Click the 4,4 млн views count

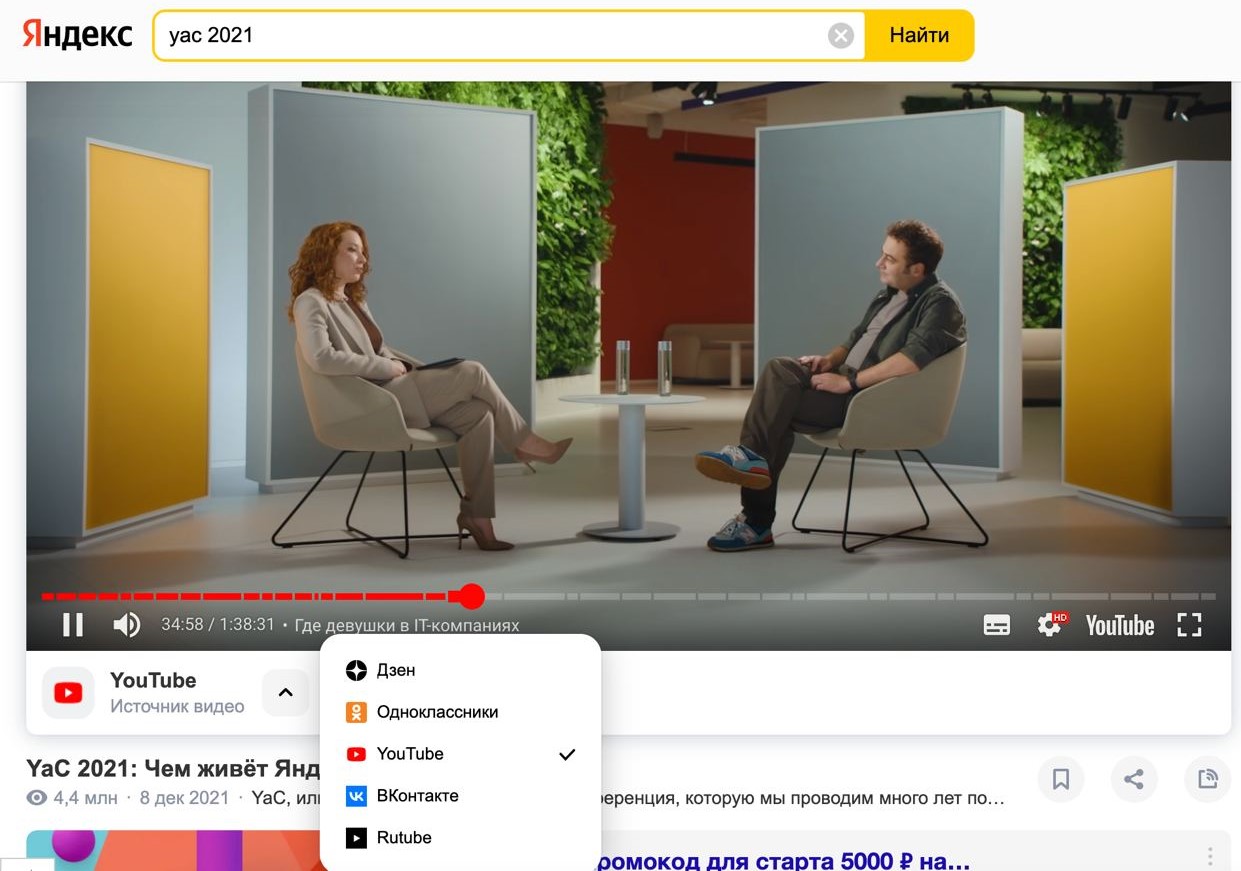(x=85, y=798)
